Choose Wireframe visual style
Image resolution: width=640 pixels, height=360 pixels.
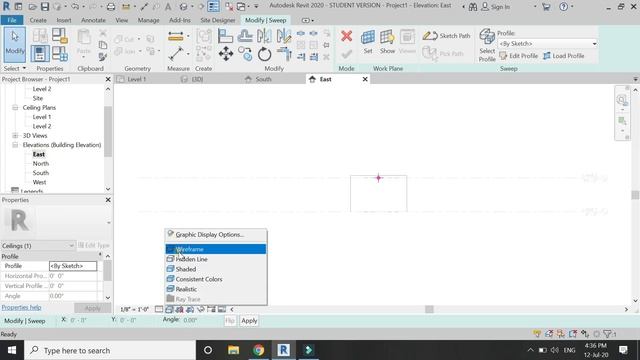[216, 249]
